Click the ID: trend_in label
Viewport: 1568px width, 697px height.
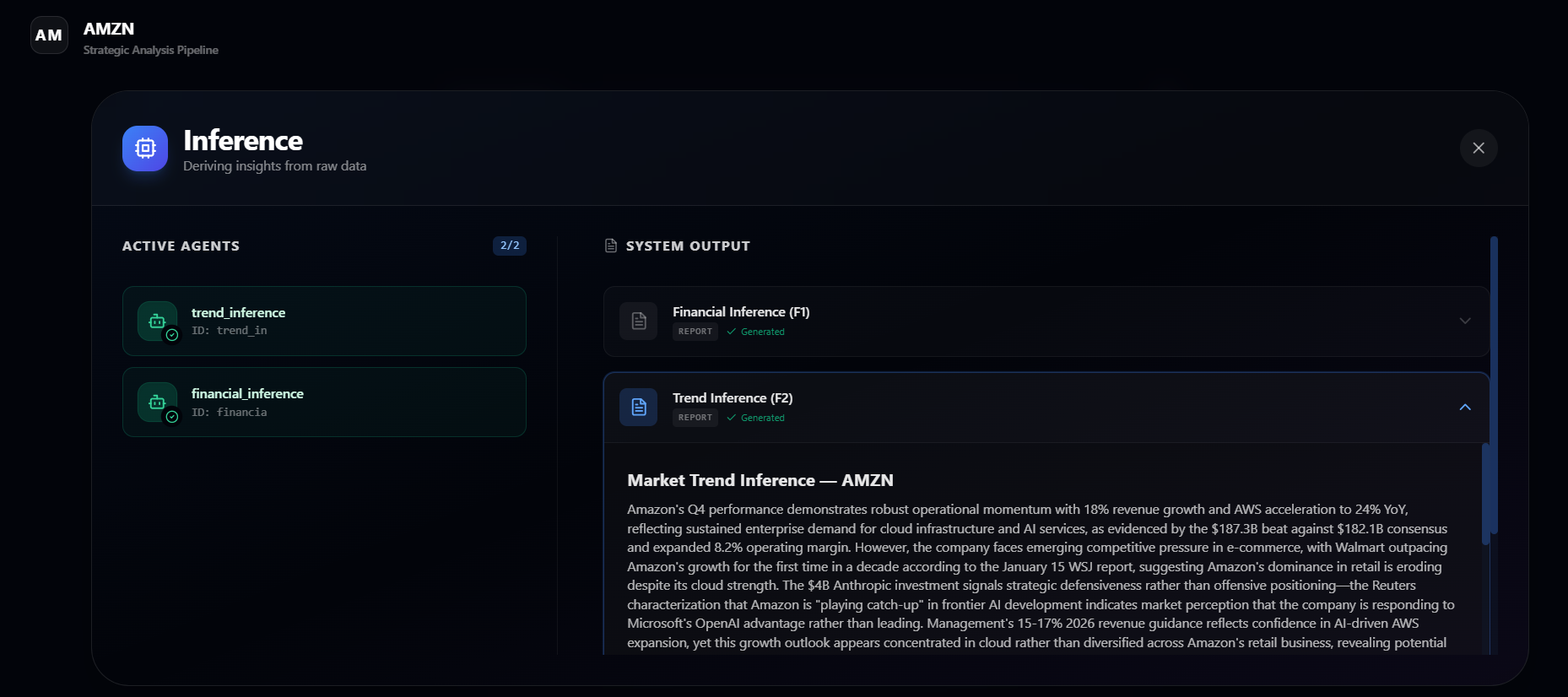pyautogui.click(x=230, y=331)
